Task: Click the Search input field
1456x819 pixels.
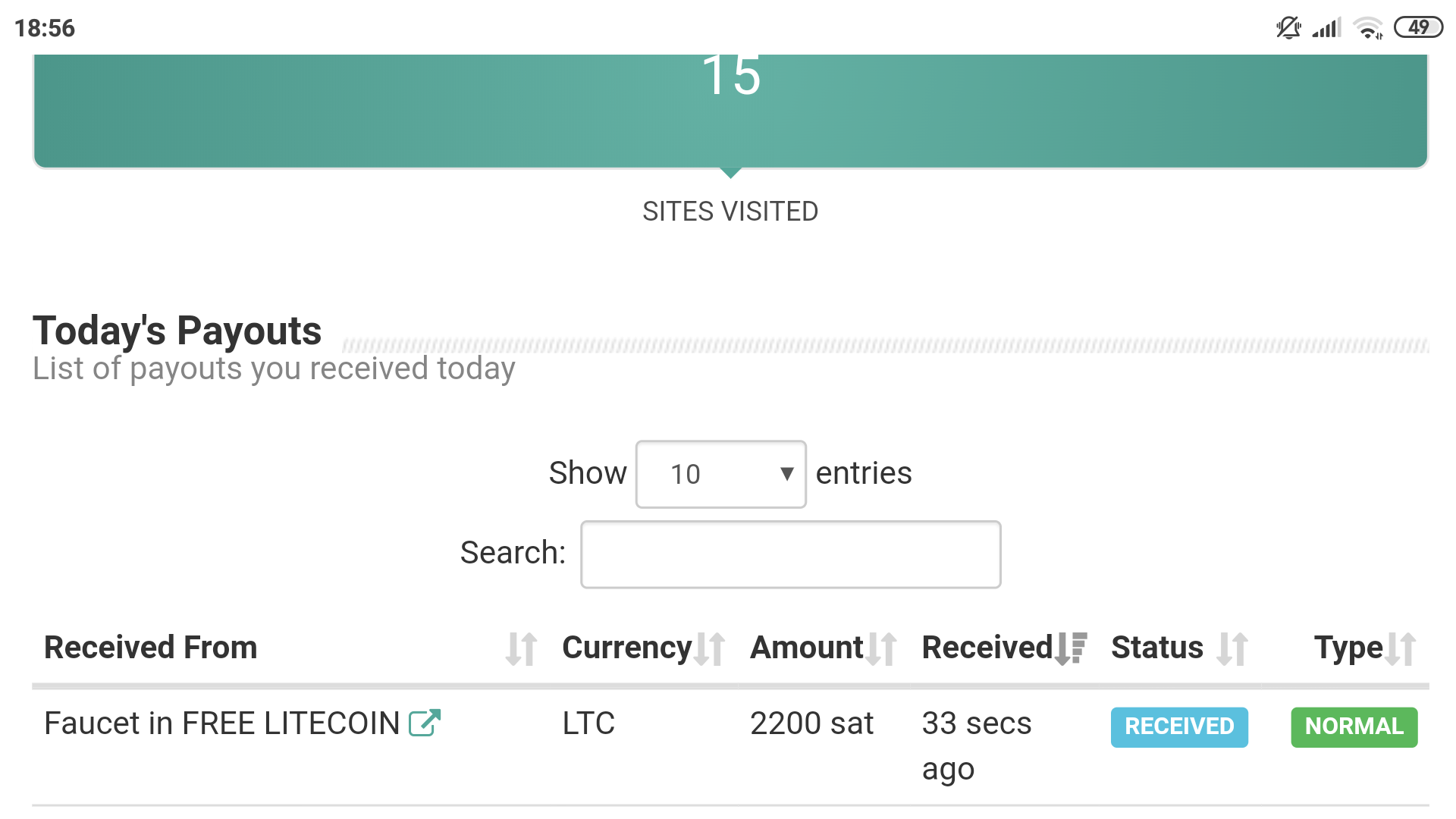Action: [x=790, y=554]
